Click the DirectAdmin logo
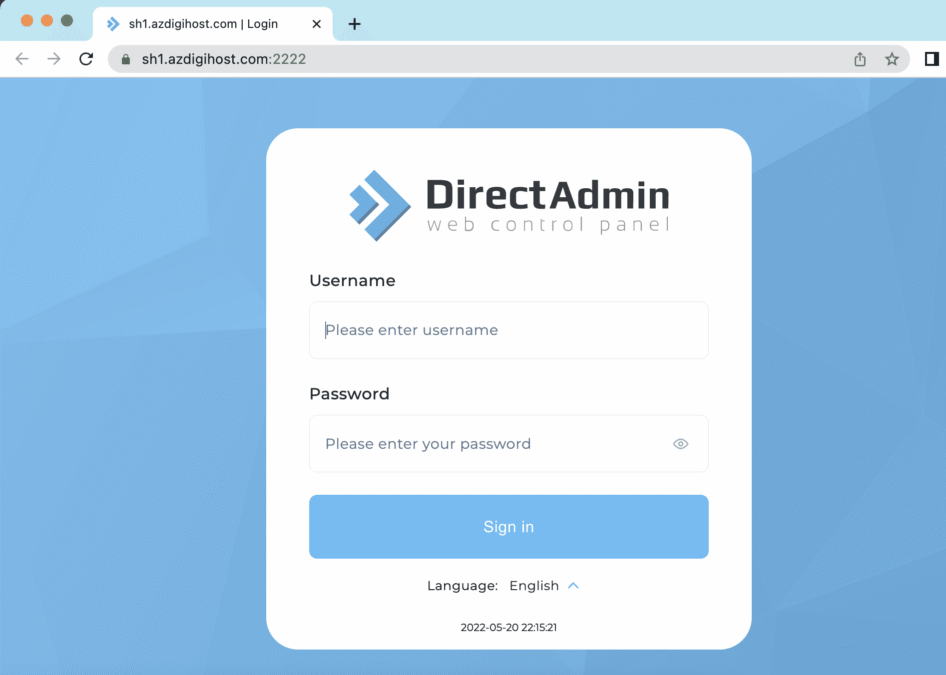946x675 pixels. point(509,206)
